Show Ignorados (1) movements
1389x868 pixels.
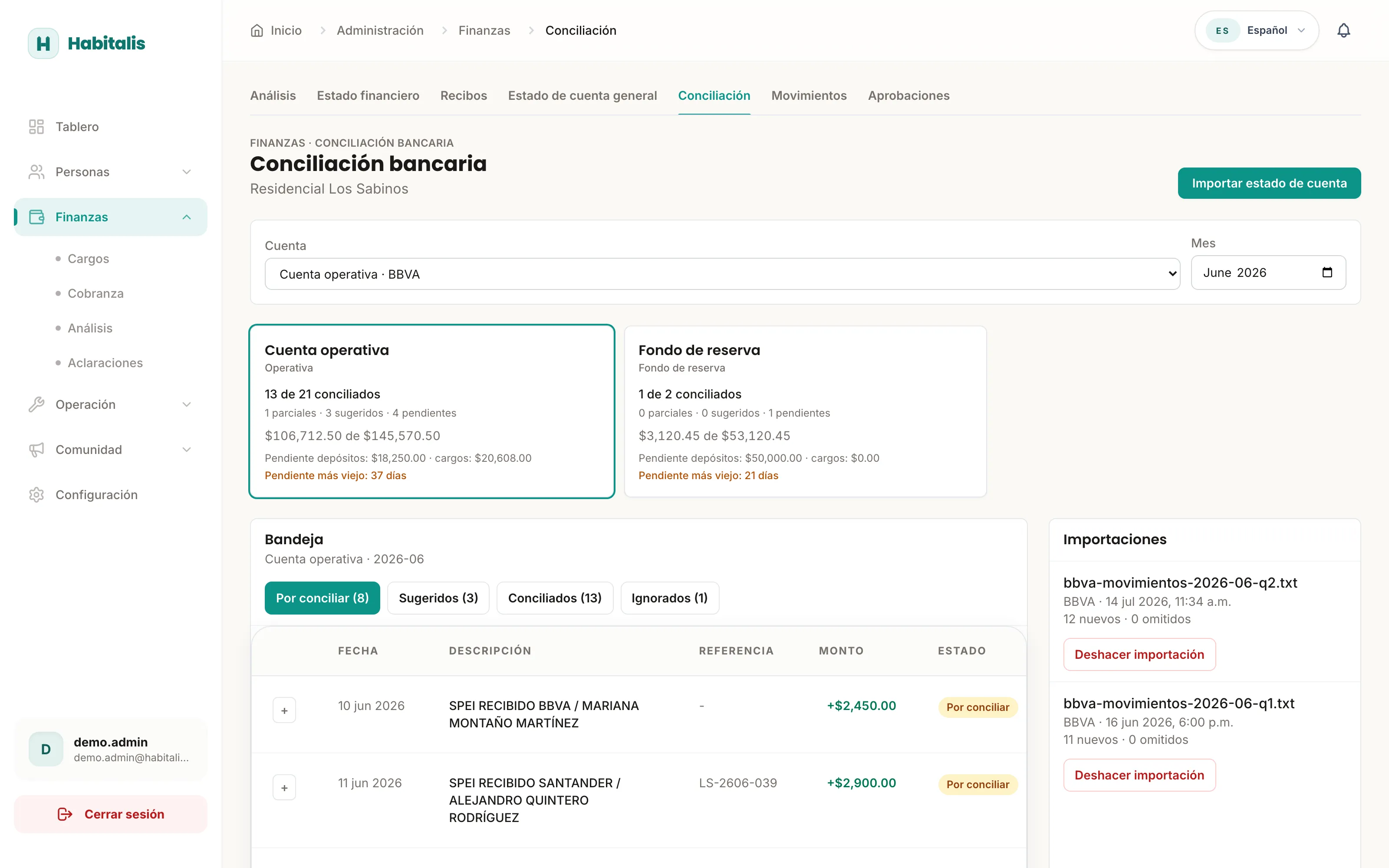(x=670, y=598)
